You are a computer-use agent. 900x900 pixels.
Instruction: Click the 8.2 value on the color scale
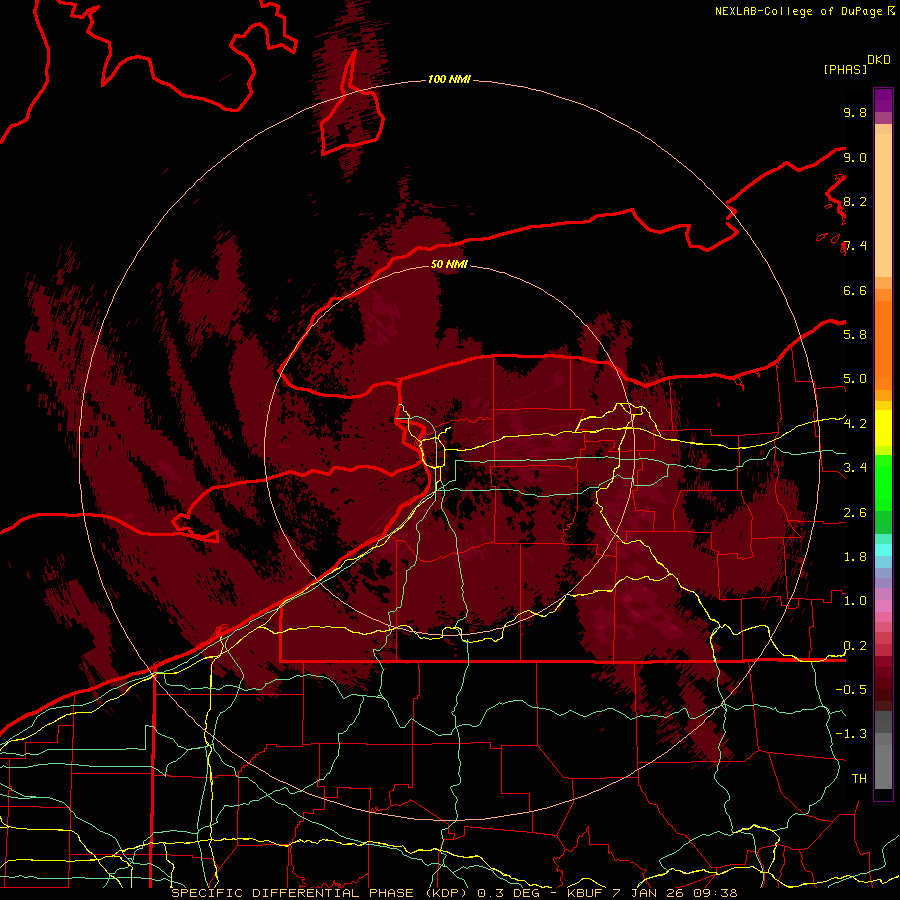855,201
